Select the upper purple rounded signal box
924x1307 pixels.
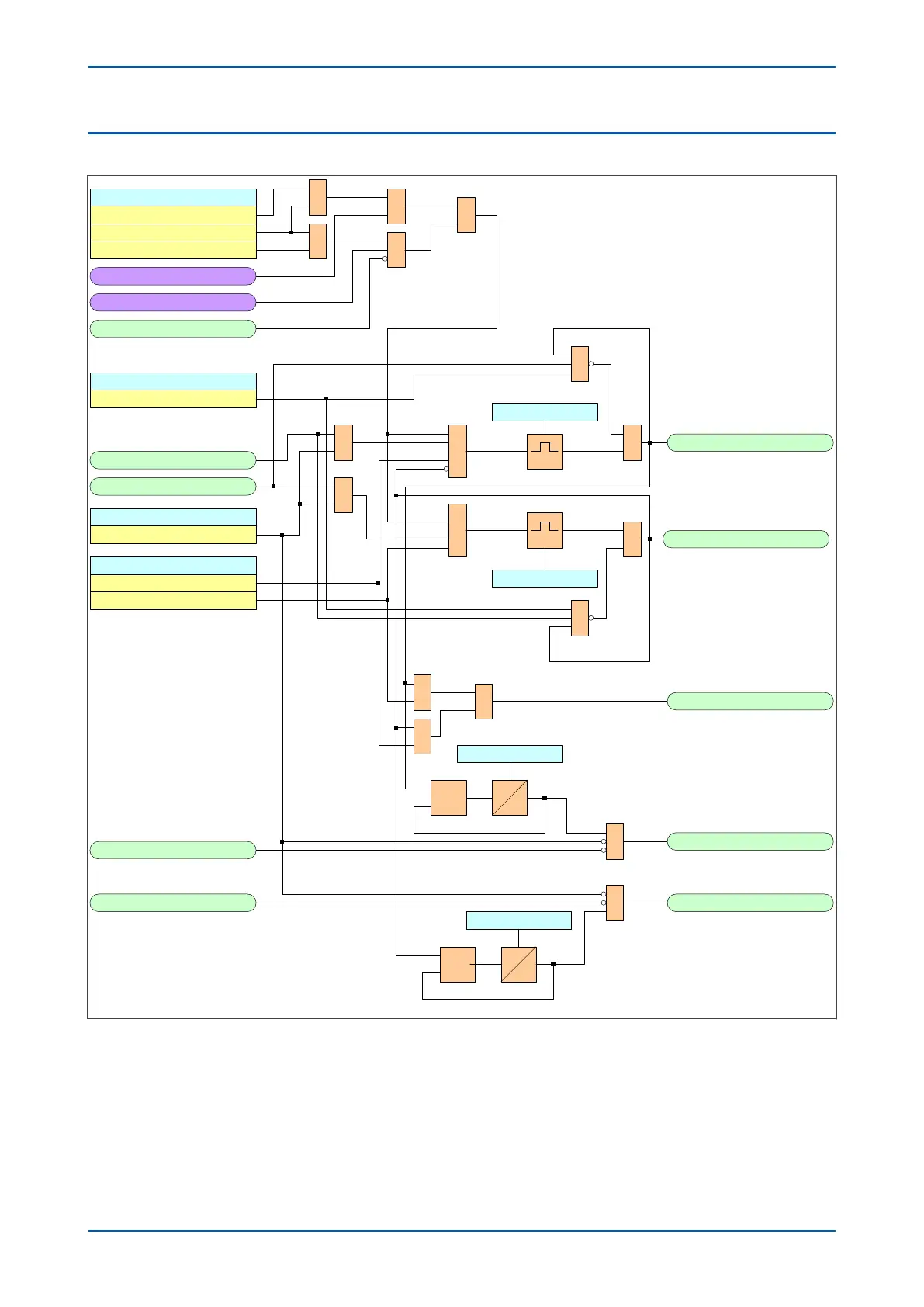click(173, 276)
